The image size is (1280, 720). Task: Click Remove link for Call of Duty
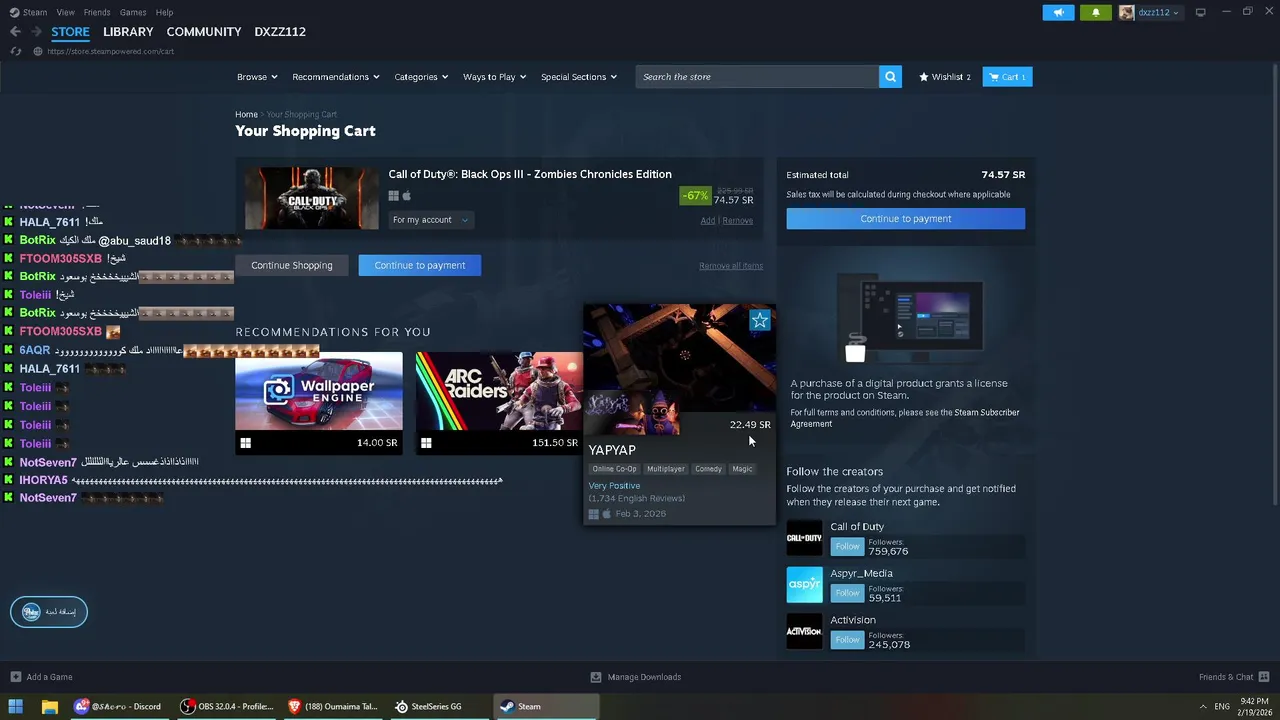737,221
